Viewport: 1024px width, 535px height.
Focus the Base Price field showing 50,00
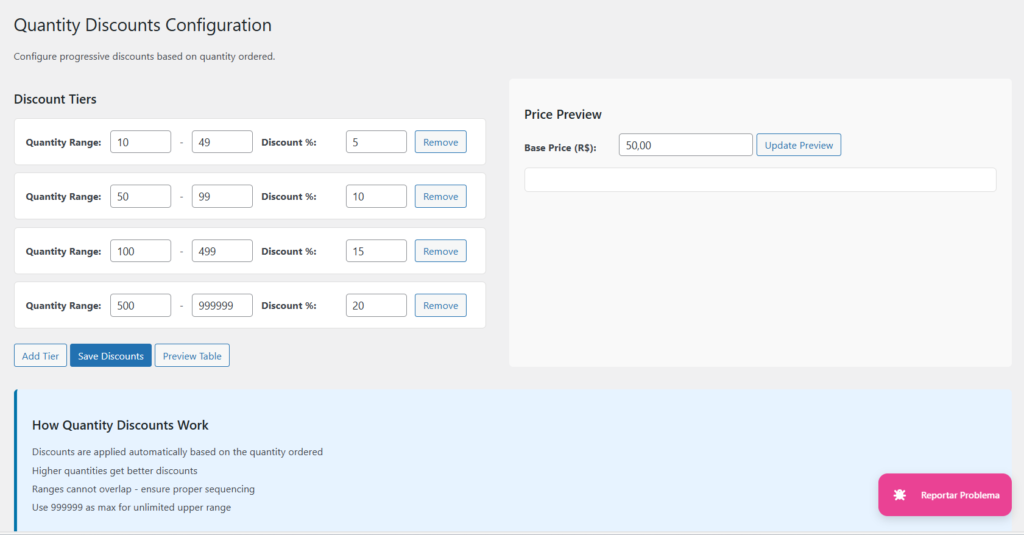click(685, 145)
